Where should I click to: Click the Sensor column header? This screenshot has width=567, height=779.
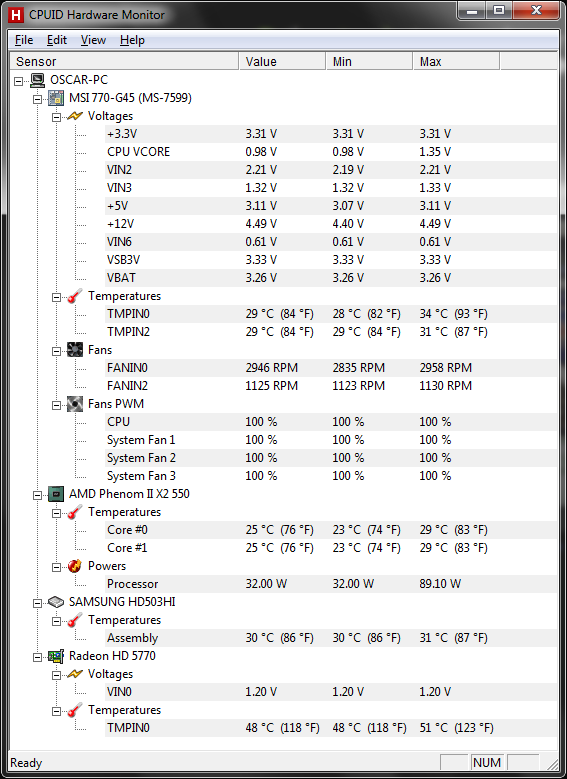click(124, 62)
